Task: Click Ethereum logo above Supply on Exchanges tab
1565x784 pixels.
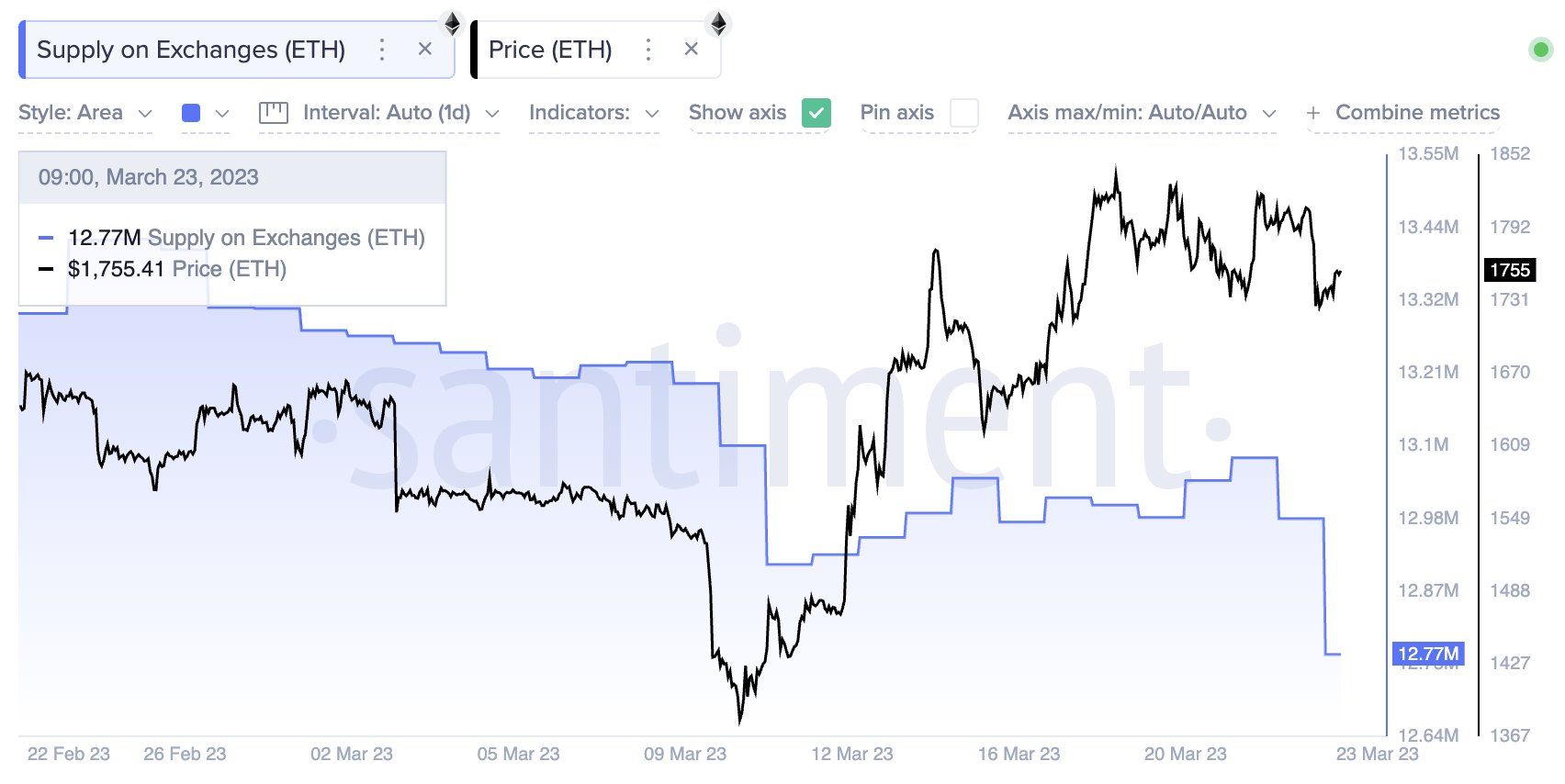Action: [x=452, y=23]
